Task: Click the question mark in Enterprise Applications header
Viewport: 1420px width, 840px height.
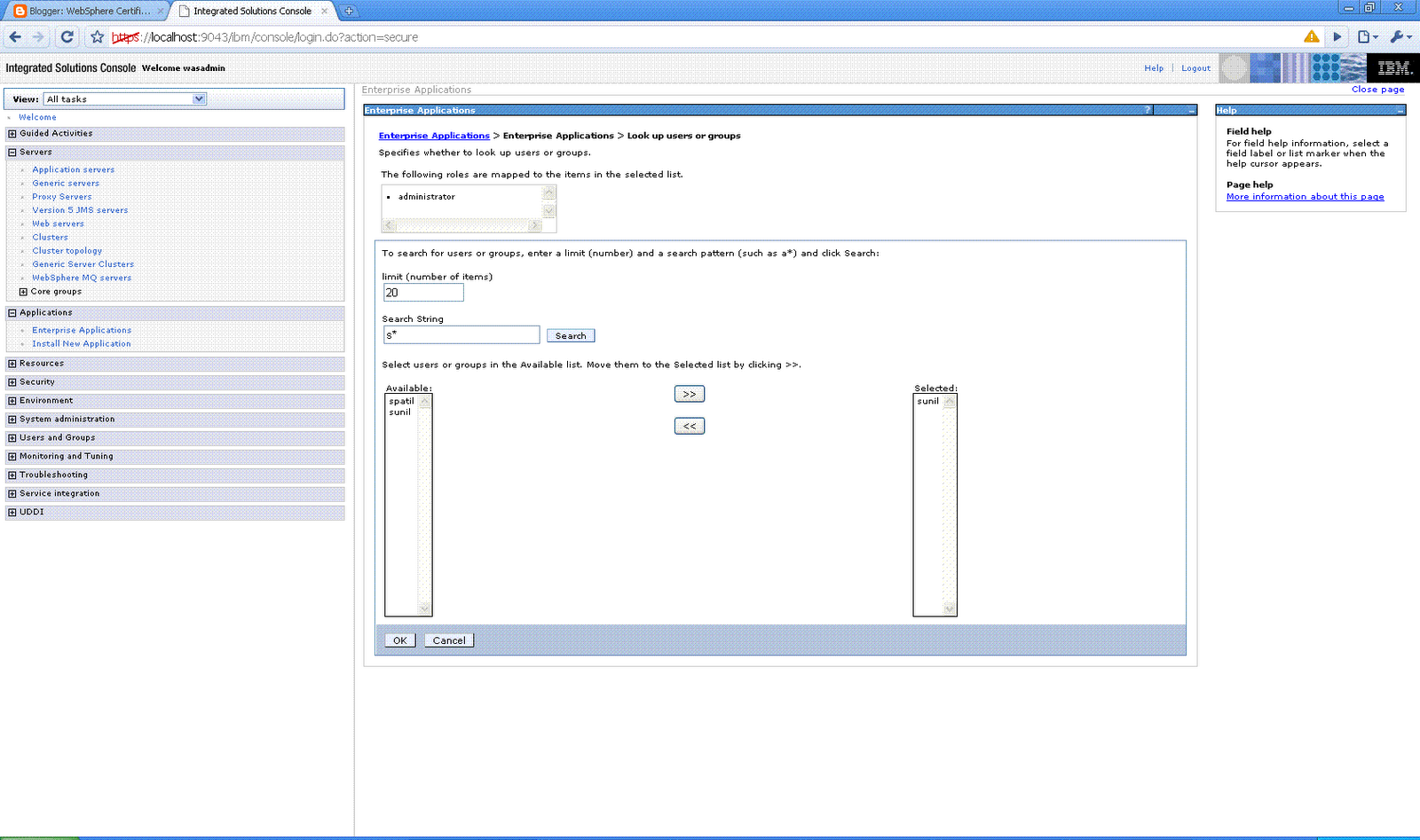Action: pos(1148,110)
